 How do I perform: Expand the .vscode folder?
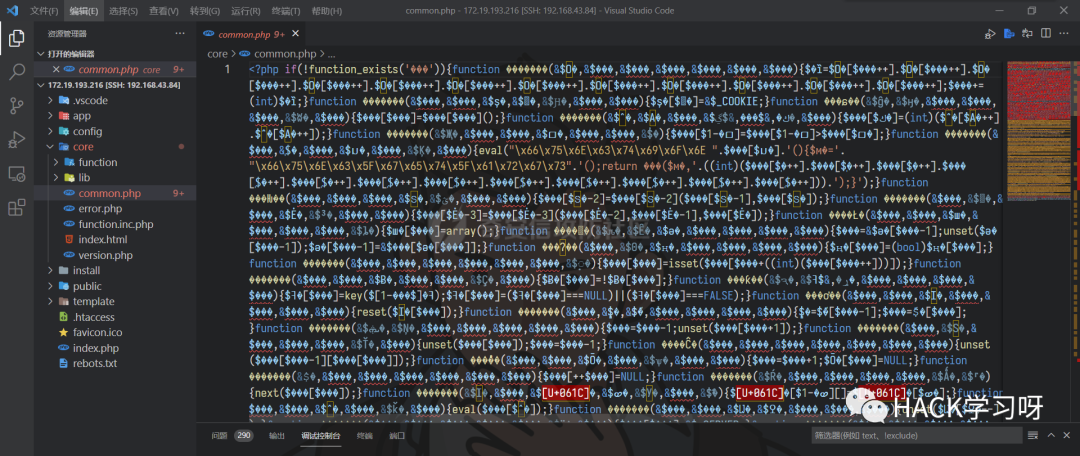point(90,101)
